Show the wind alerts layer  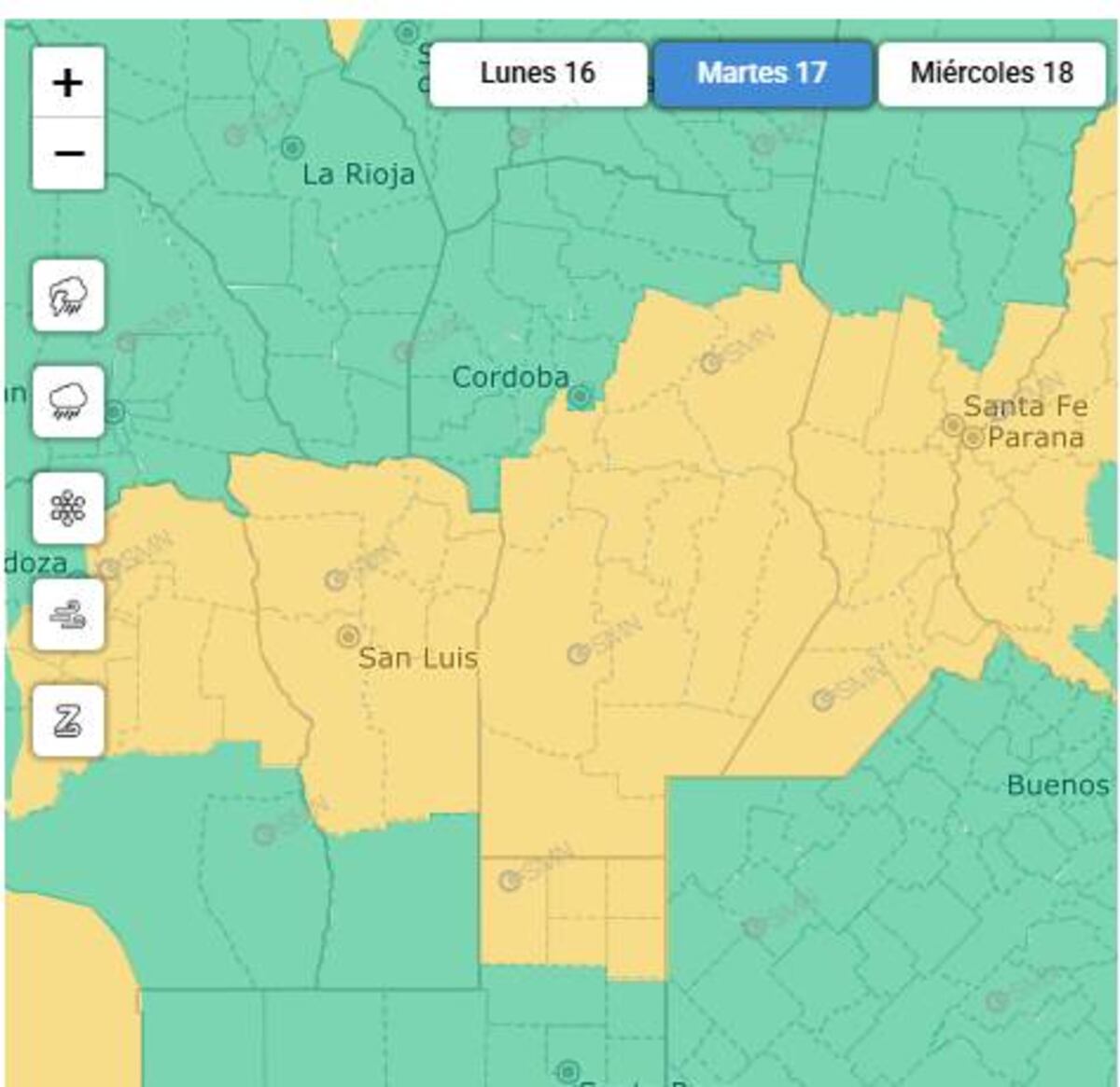(x=68, y=615)
